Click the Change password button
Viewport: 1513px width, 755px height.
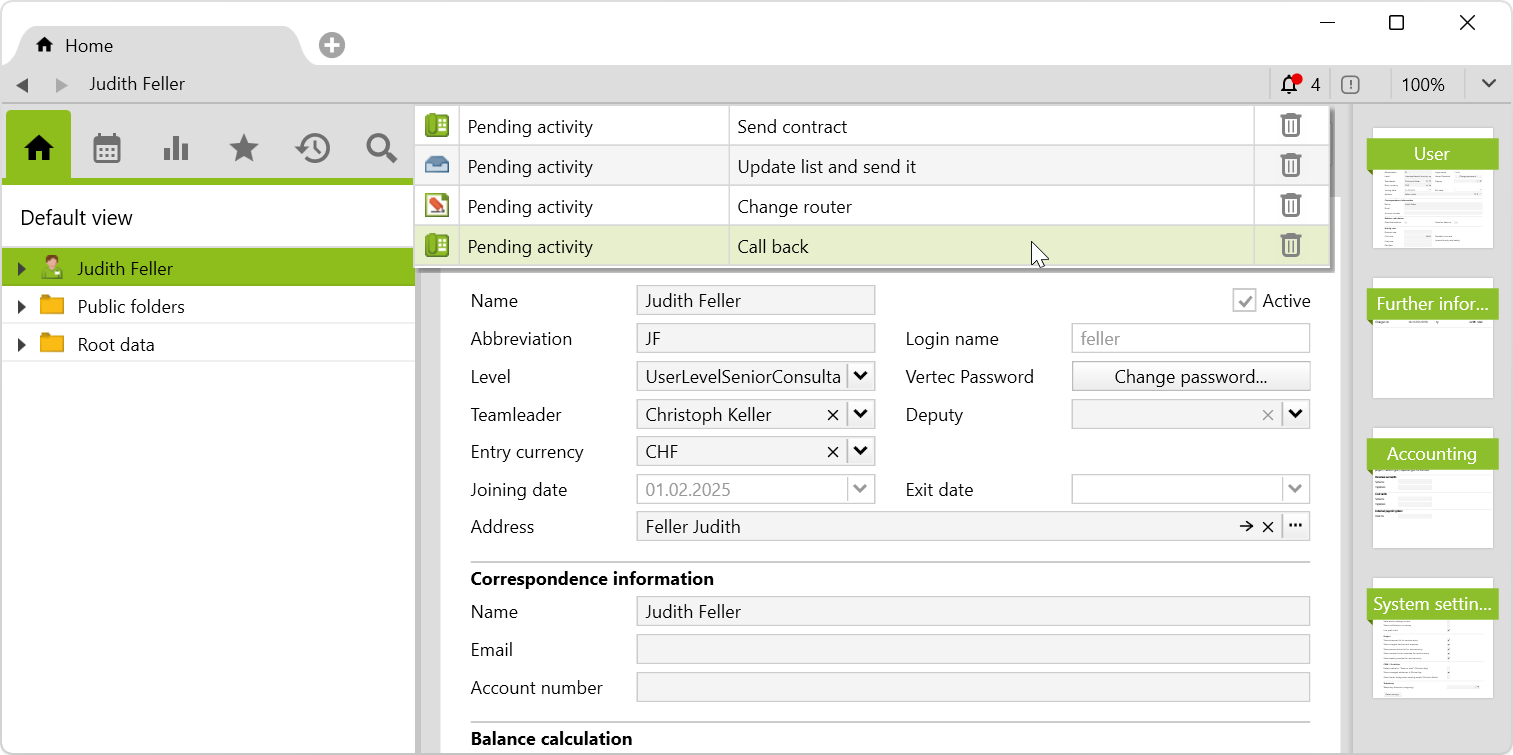tap(1190, 377)
